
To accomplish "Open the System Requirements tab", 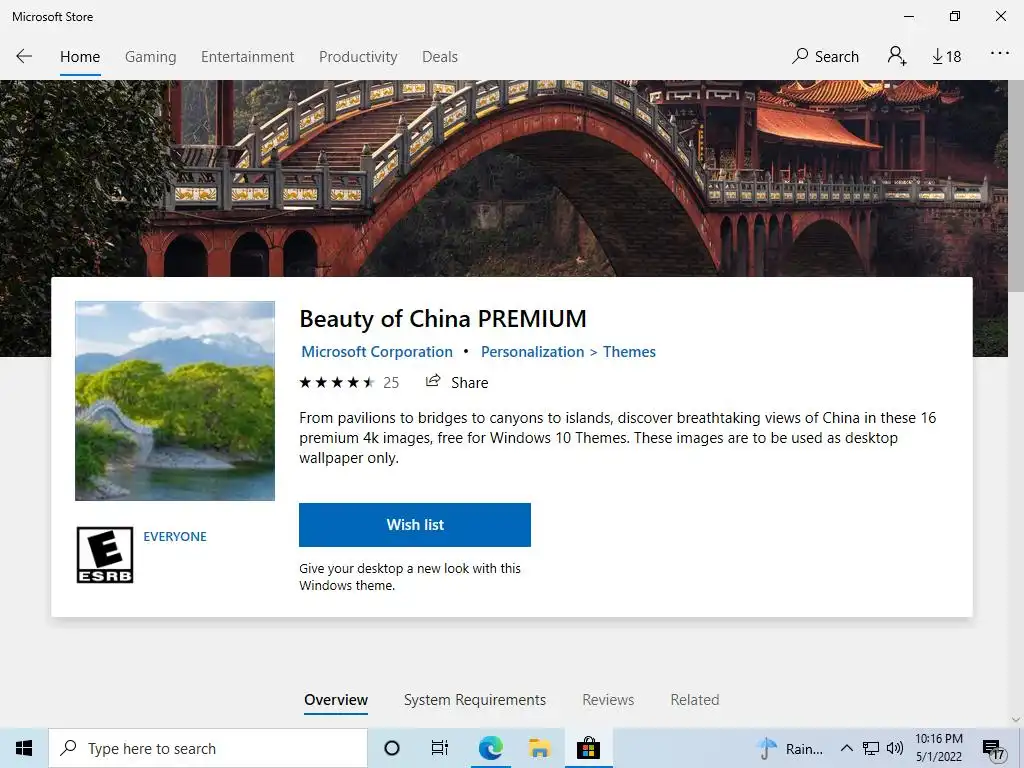I will [x=475, y=700].
